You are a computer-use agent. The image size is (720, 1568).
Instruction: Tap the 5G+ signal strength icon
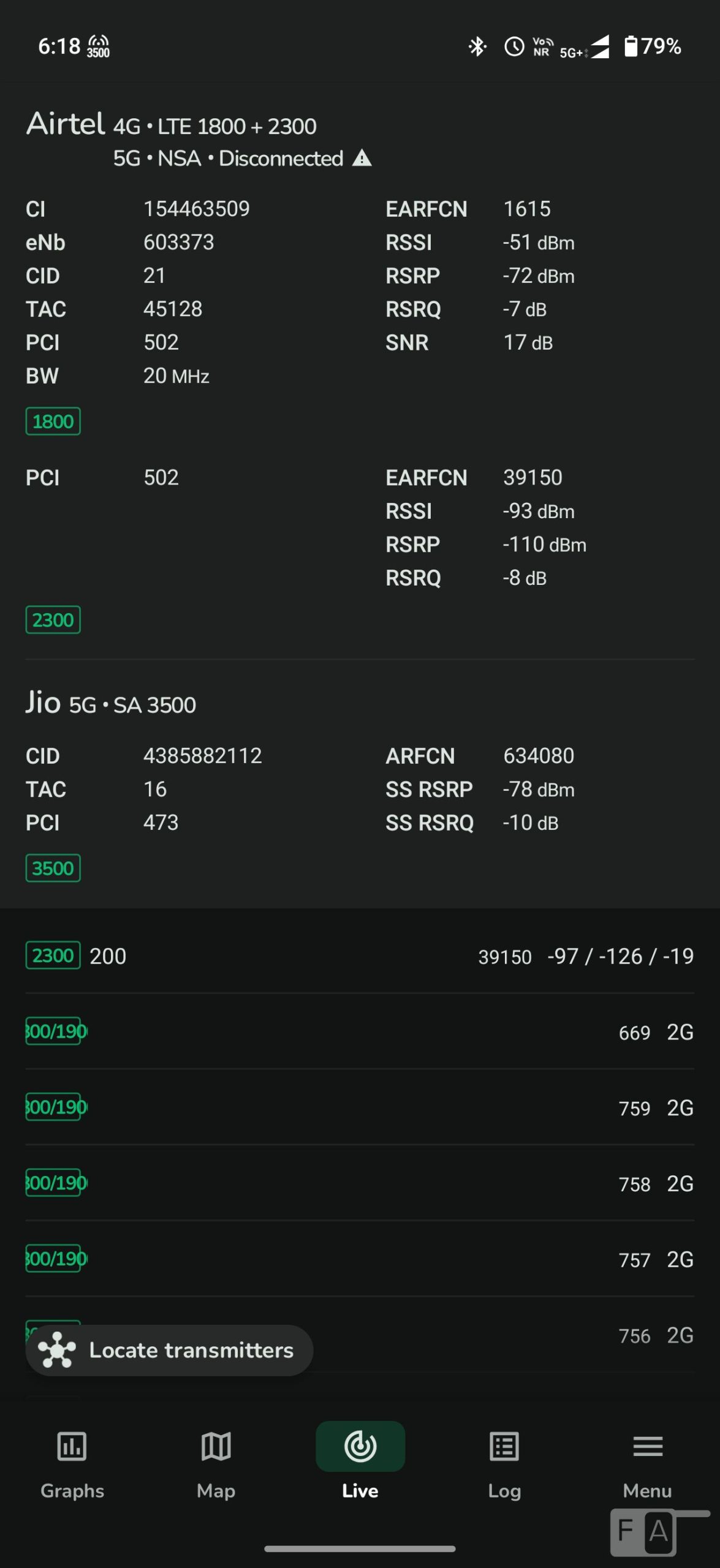pos(586,48)
